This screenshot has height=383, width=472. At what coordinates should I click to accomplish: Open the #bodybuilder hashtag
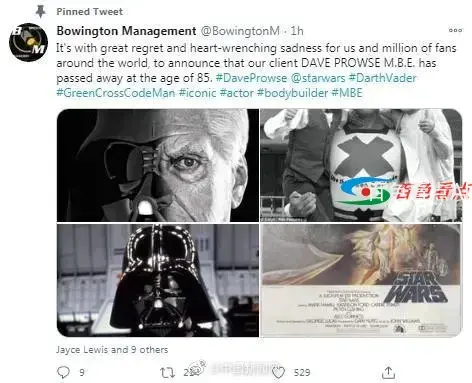point(292,93)
